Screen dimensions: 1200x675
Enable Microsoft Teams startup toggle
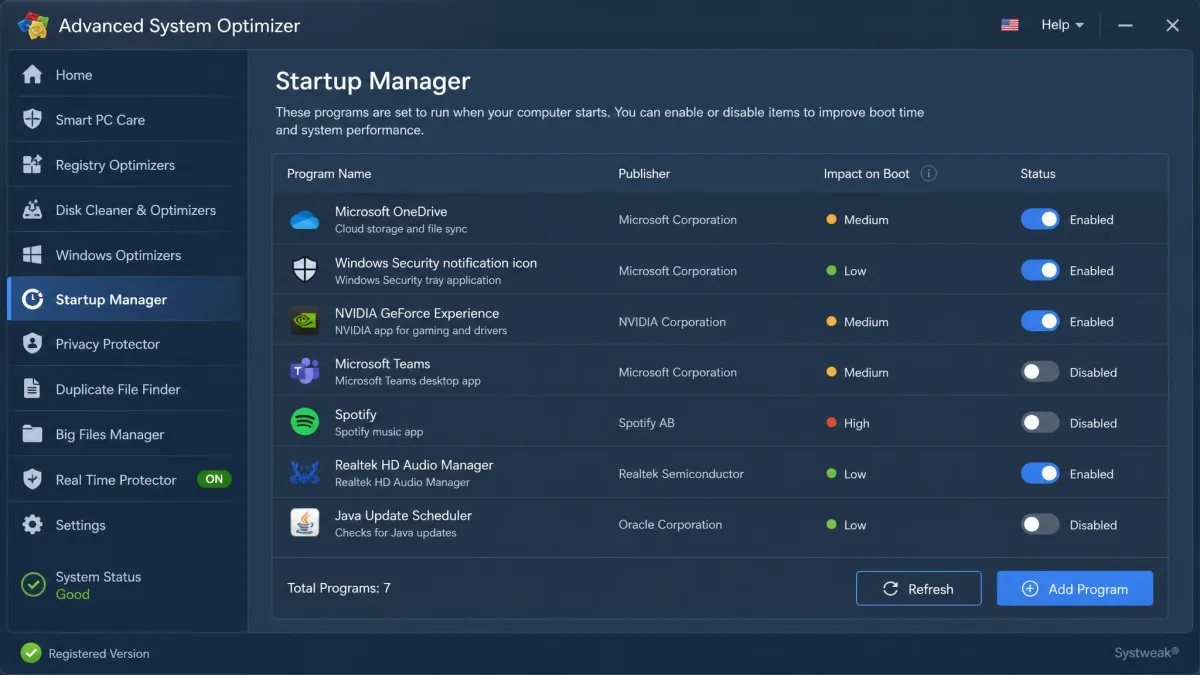pyautogui.click(x=1040, y=372)
